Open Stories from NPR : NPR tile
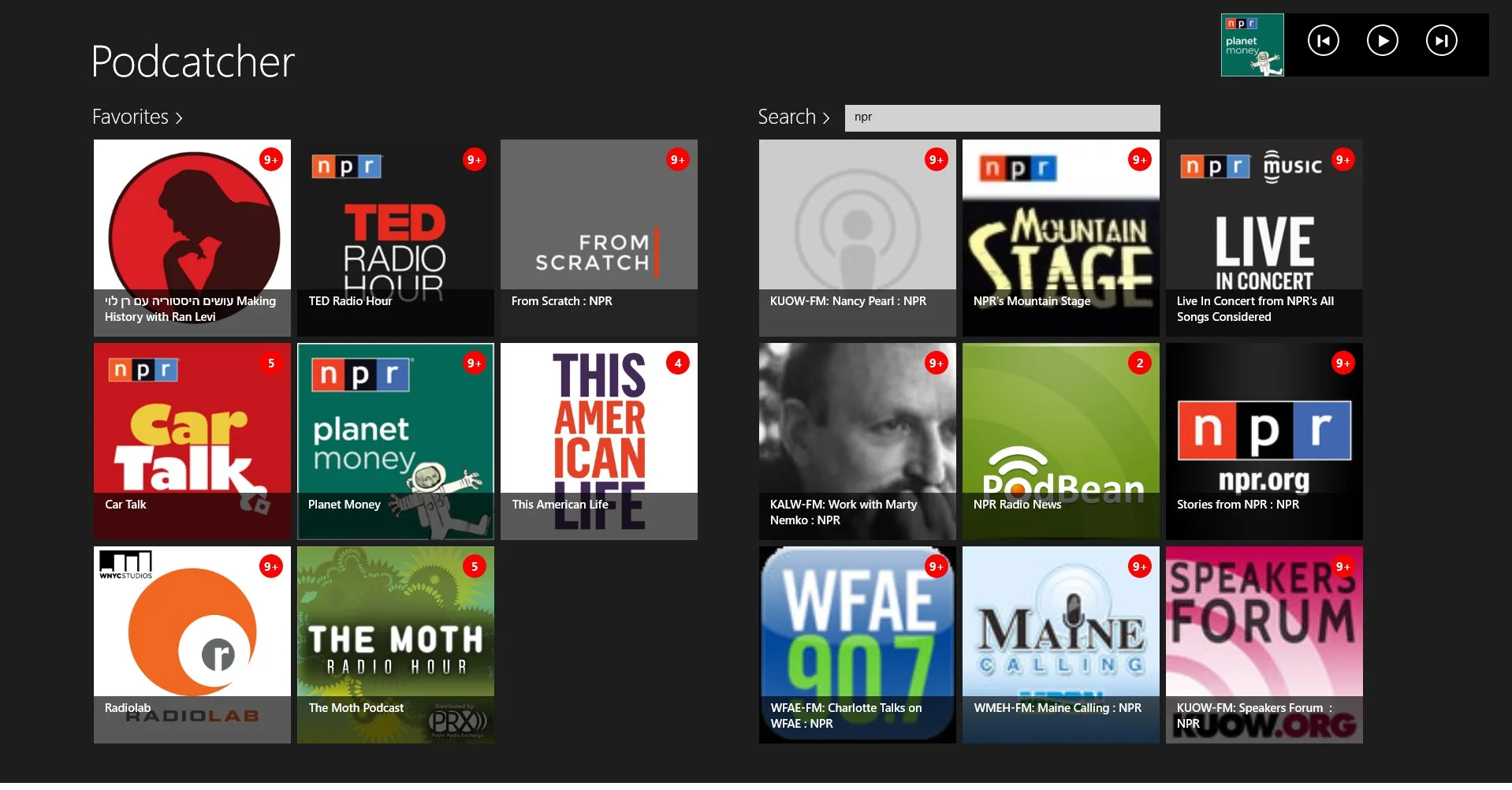Viewport: 1512px width, 790px height. (1264, 442)
